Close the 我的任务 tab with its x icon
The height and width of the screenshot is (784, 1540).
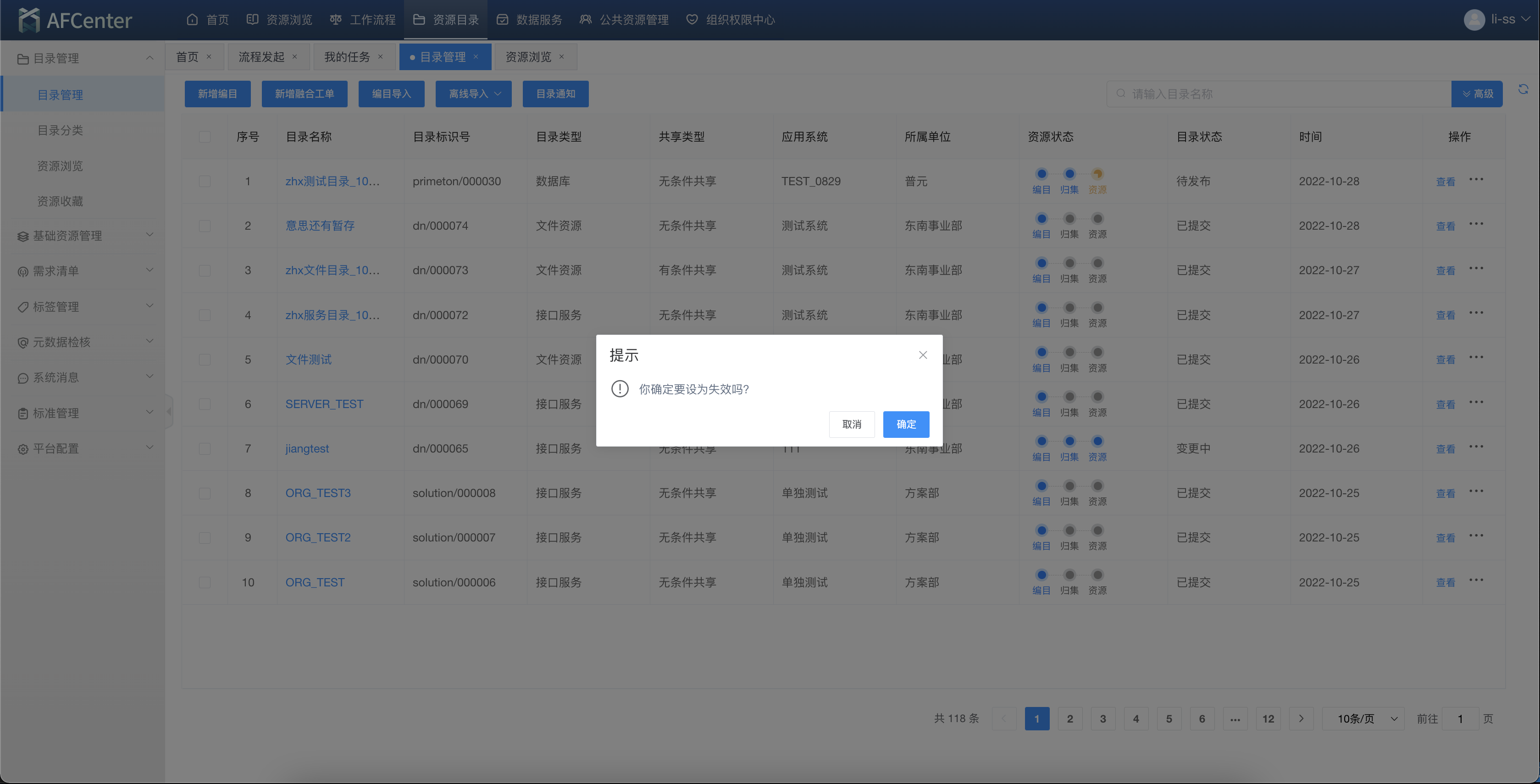click(380, 57)
